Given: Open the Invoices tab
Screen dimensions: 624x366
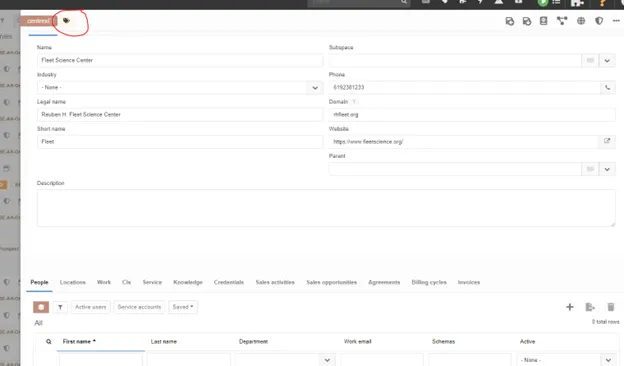Looking at the screenshot, I should click(x=469, y=282).
